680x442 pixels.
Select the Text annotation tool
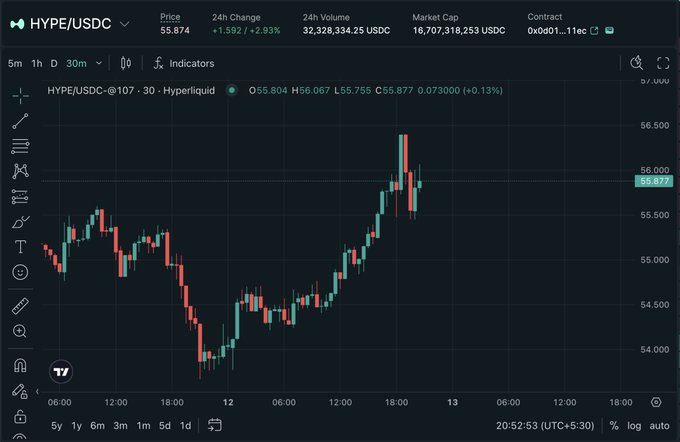click(x=20, y=247)
